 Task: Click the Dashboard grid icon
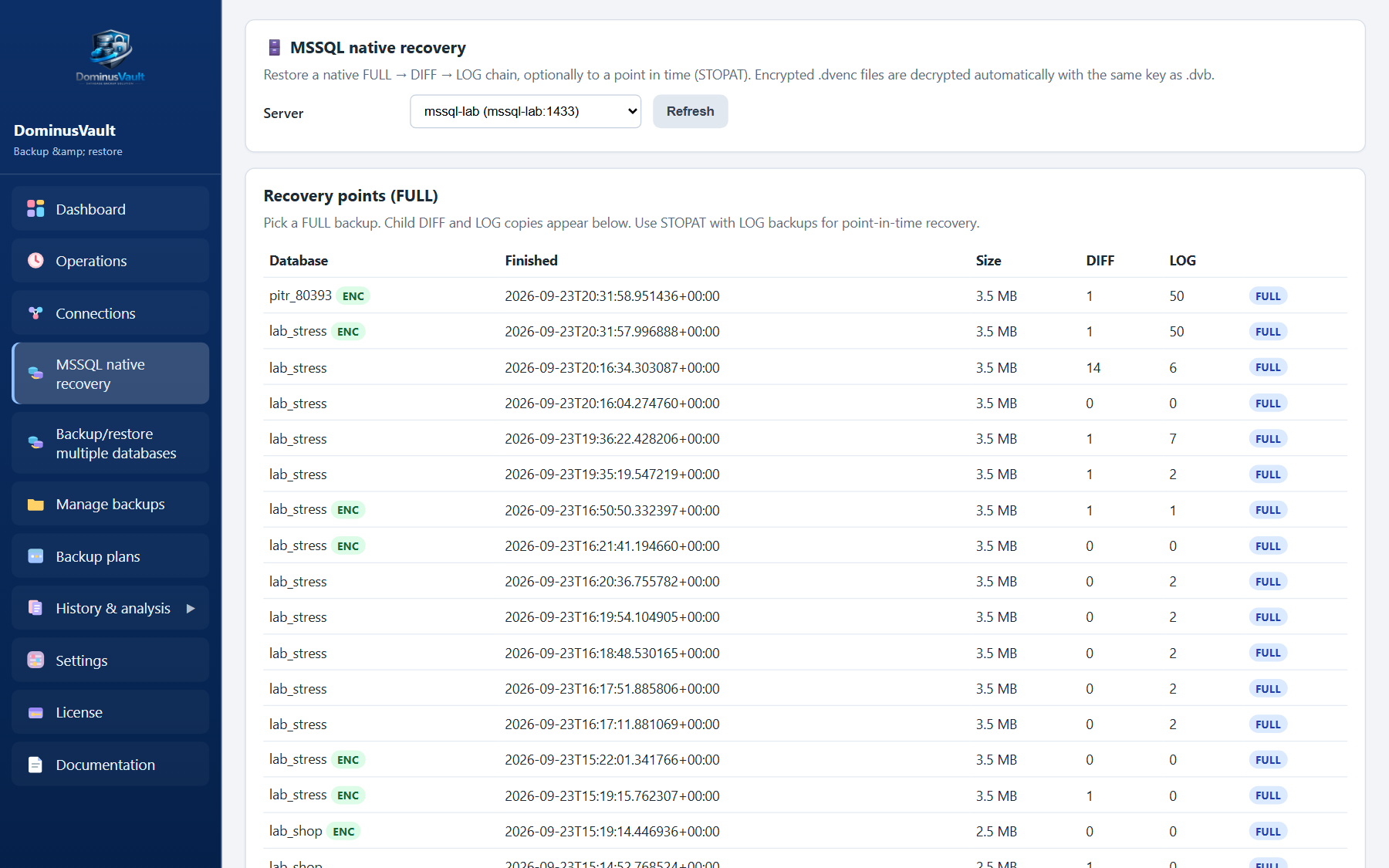(x=35, y=208)
